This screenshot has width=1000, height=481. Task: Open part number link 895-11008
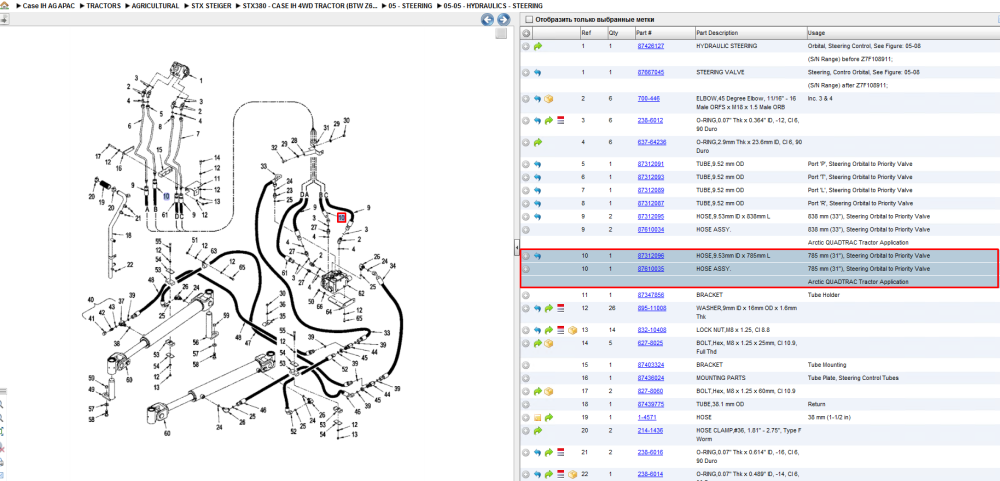652,307
